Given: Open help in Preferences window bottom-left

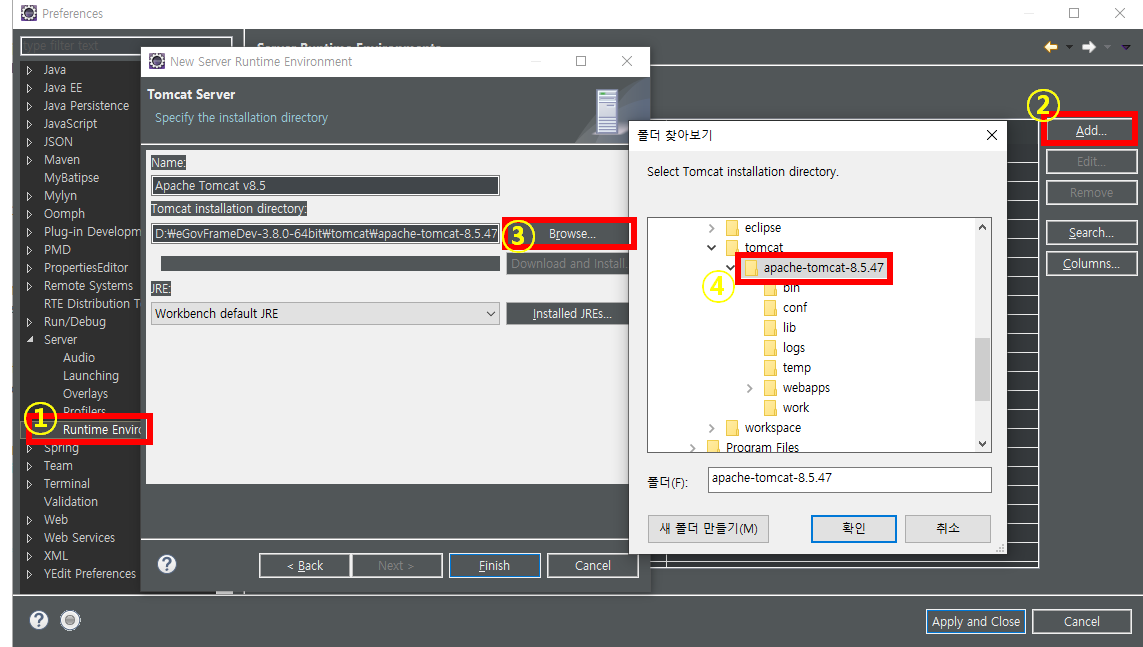Looking at the screenshot, I should [x=39, y=620].
